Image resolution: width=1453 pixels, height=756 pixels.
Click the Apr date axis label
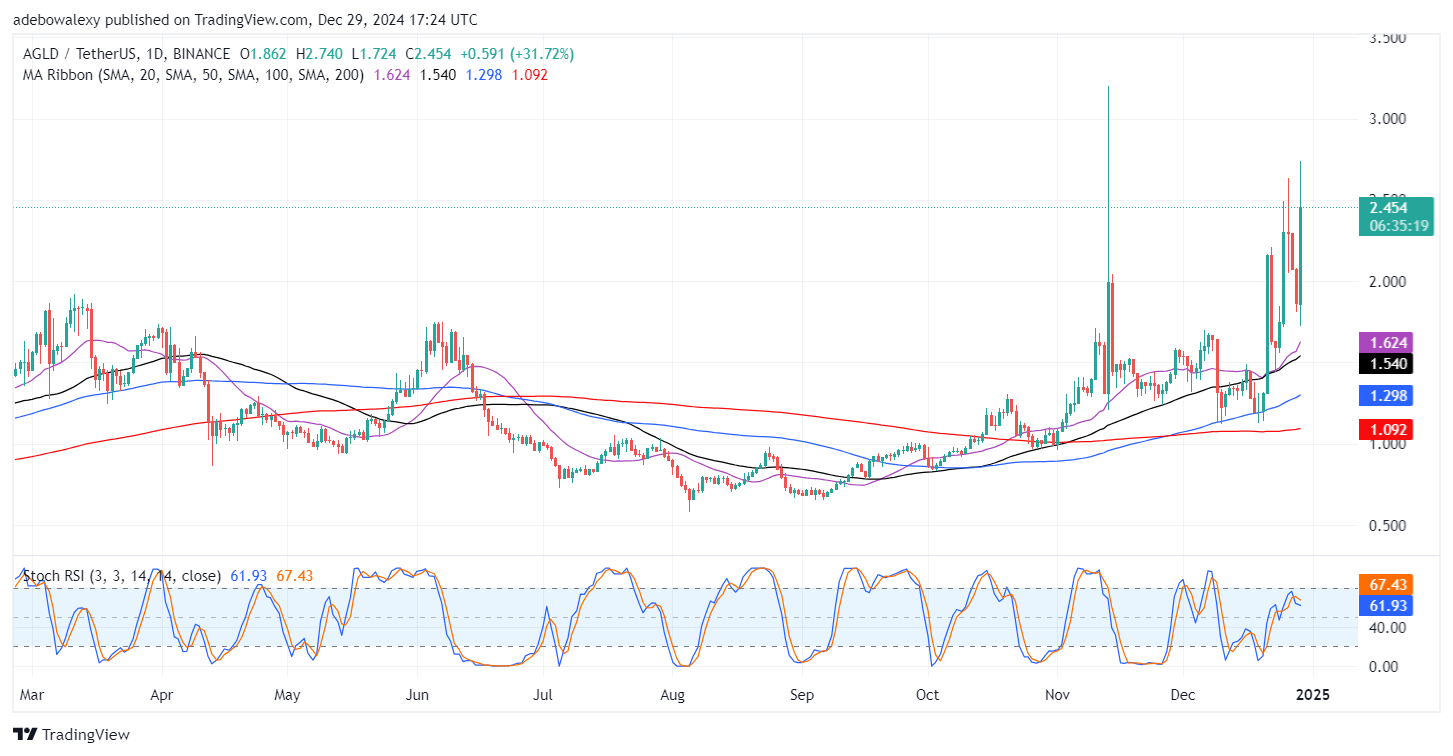pos(161,694)
